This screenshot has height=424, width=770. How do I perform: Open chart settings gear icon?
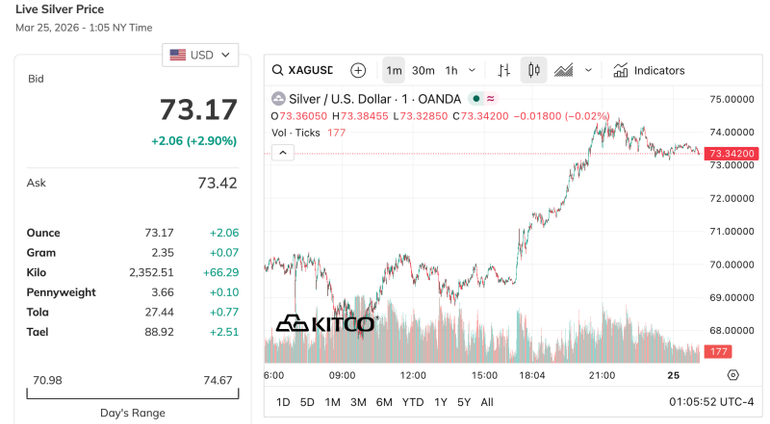click(733, 375)
